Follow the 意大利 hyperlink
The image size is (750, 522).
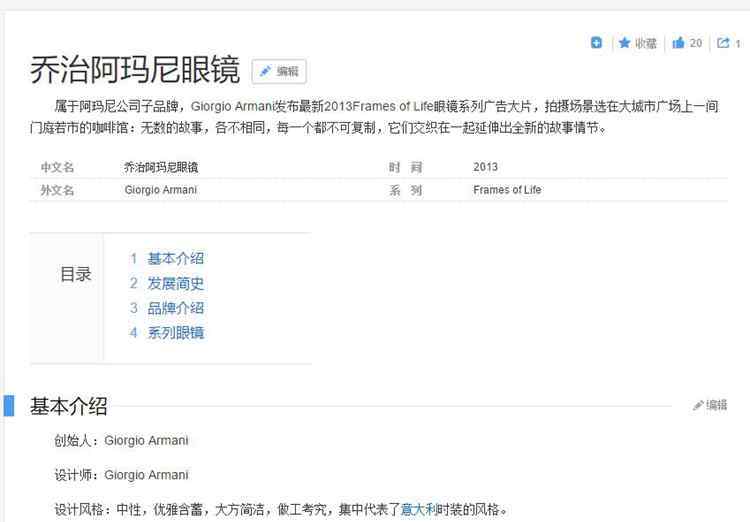point(419,509)
